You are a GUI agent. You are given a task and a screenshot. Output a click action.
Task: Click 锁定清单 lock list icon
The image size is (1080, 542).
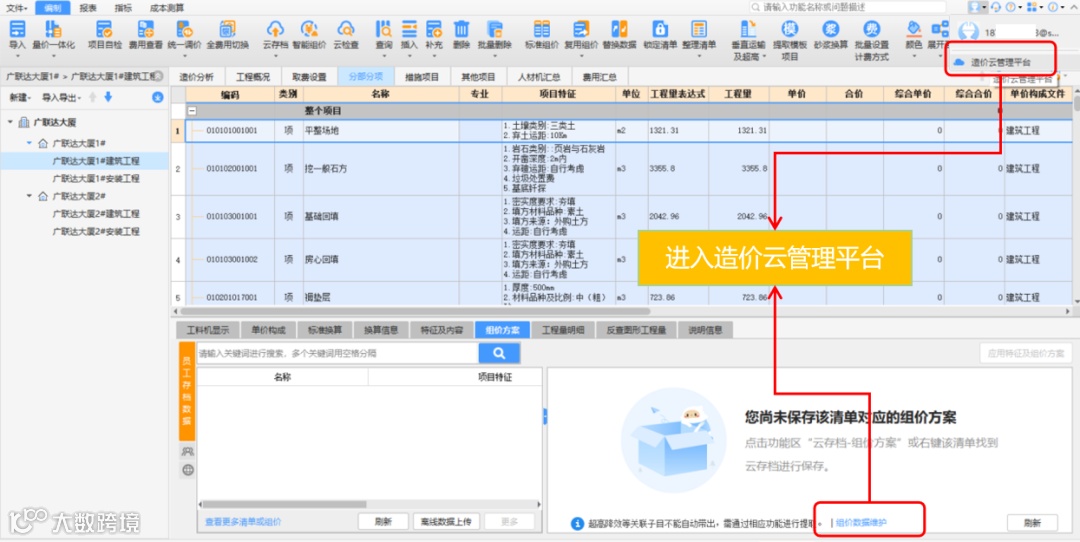[660, 29]
